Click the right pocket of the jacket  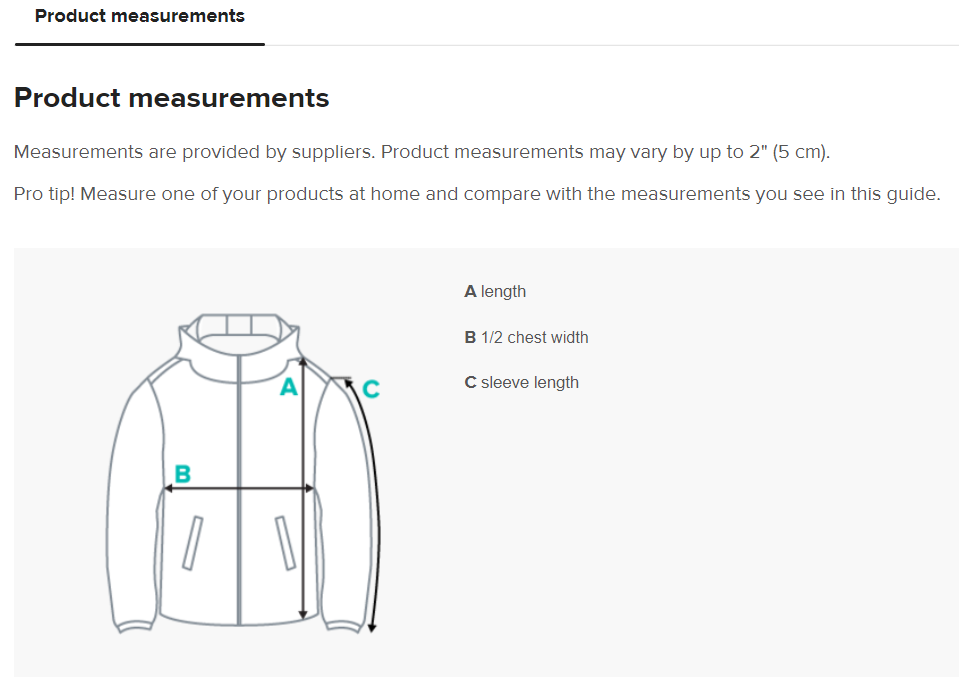pos(285,543)
